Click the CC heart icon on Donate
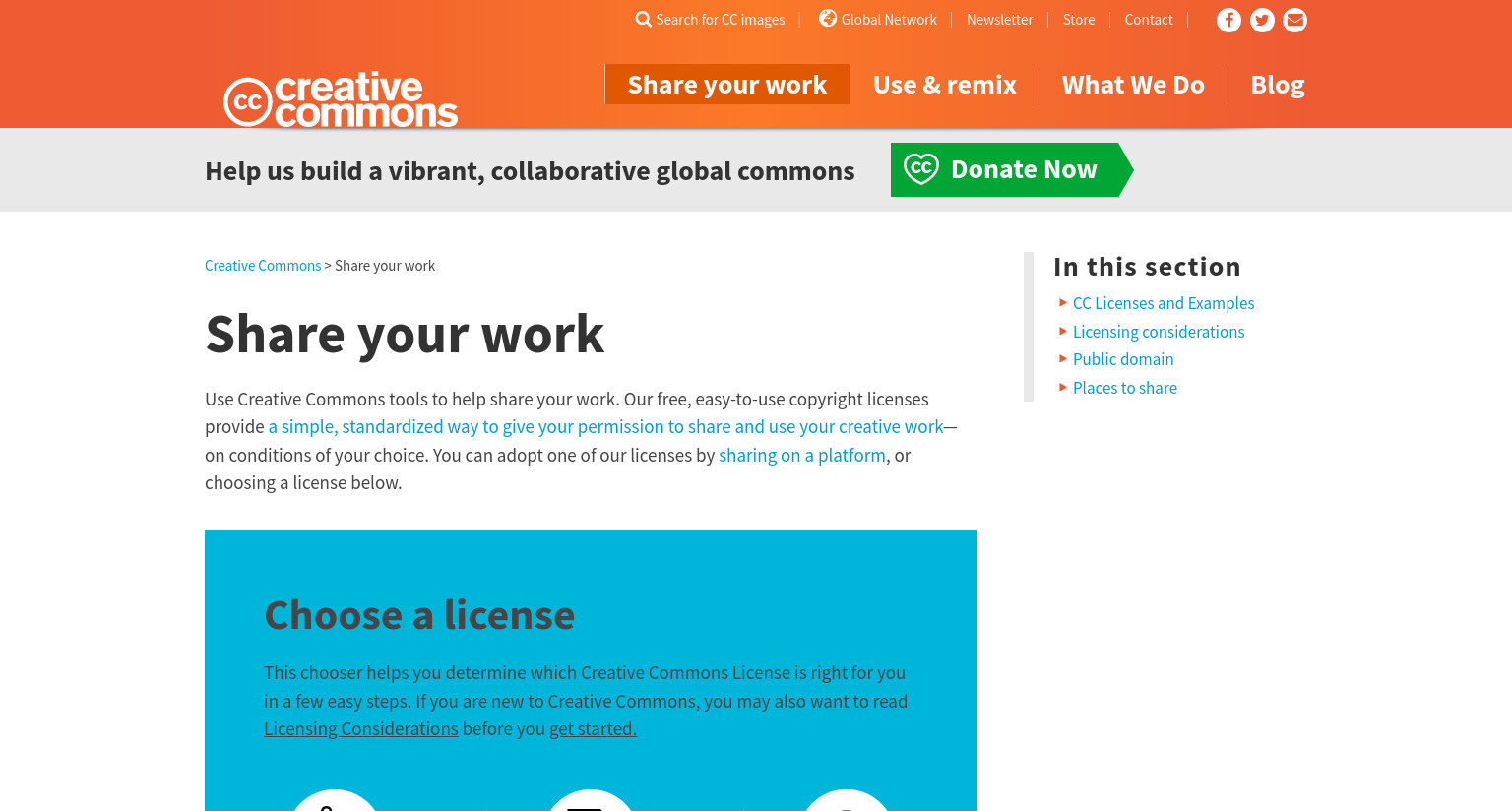Image resolution: width=1512 pixels, height=811 pixels. tap(921, 169)
